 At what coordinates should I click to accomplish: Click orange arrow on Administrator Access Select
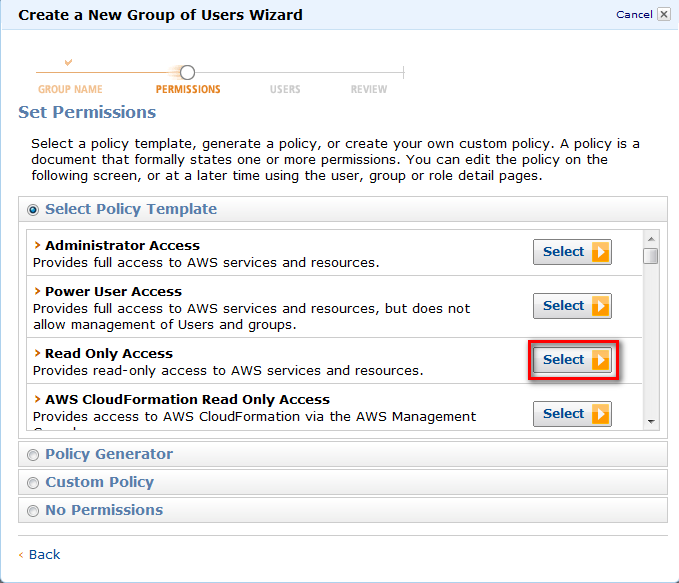click(601, 252)
